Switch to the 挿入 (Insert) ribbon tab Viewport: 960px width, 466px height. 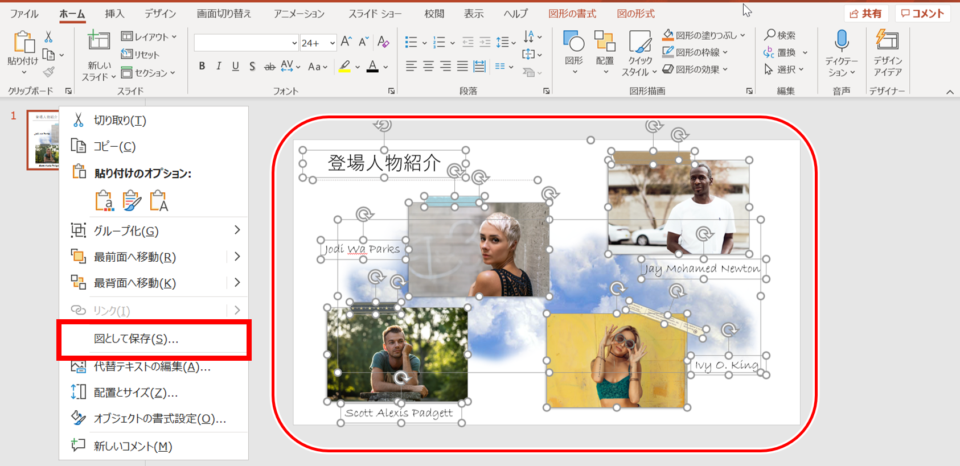115,14
